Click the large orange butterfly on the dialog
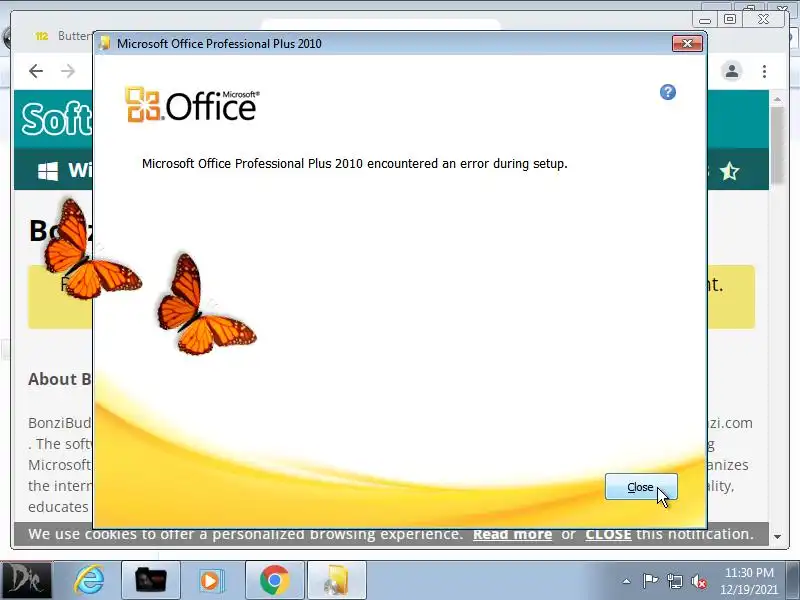800x600 pixels. tap(206, 305)
